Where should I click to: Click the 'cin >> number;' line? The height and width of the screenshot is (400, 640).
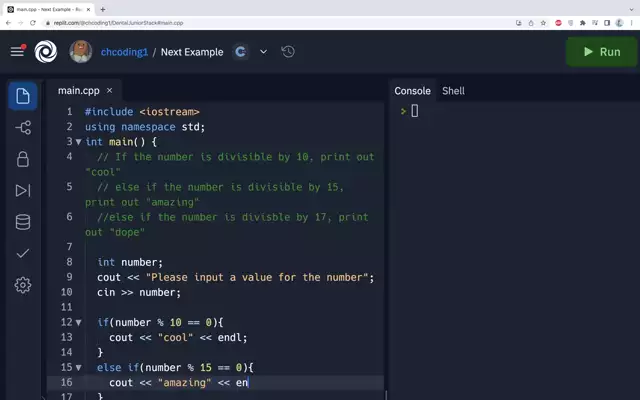pyautogui.click(x=139, y=292)
